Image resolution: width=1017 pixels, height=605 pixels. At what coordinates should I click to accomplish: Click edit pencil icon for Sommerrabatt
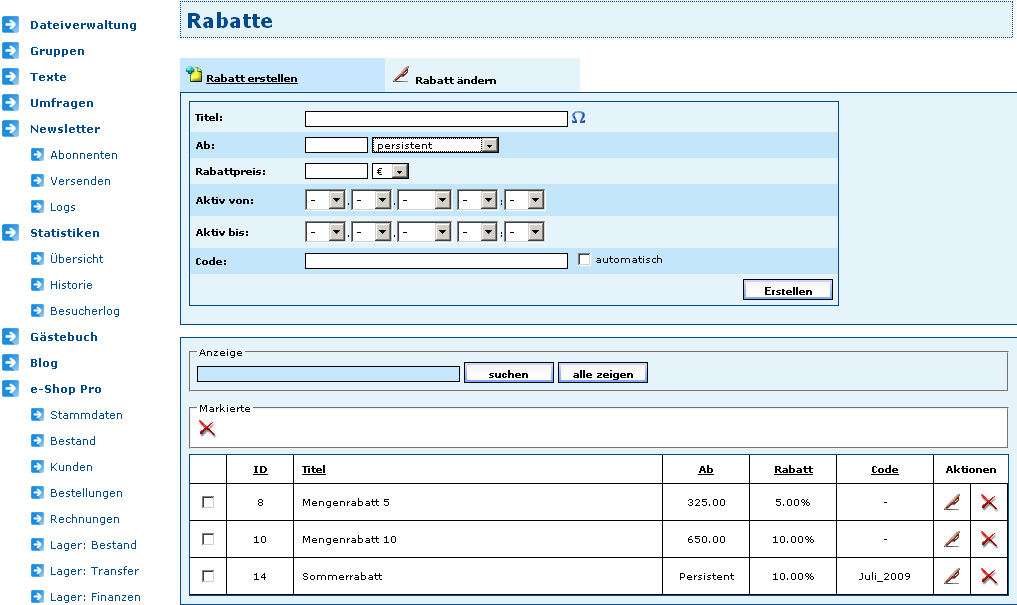pyautogui.click(x=952, y=576)
